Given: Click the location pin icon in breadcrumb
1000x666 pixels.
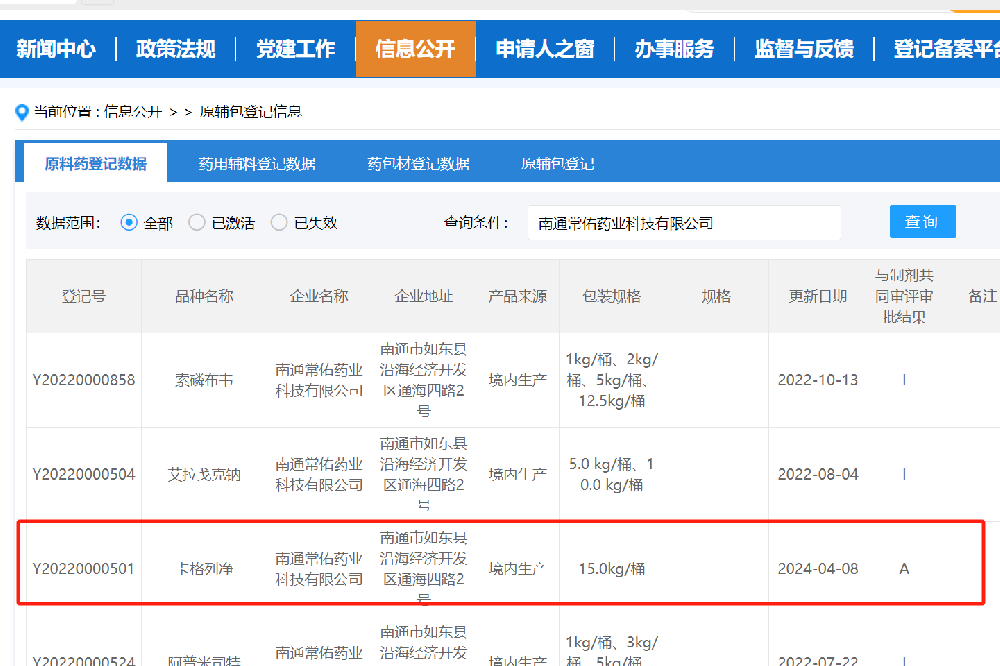Looking at the screenshot, I should (x=22, y=112).
